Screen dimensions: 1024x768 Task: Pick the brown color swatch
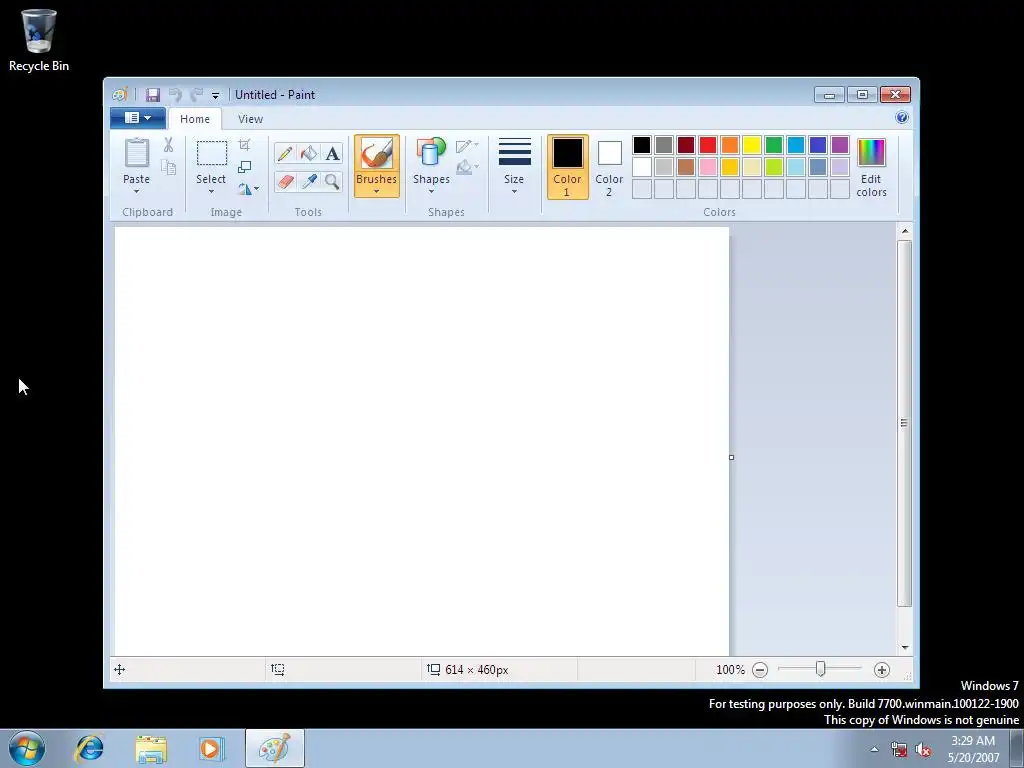pos(686,167)
